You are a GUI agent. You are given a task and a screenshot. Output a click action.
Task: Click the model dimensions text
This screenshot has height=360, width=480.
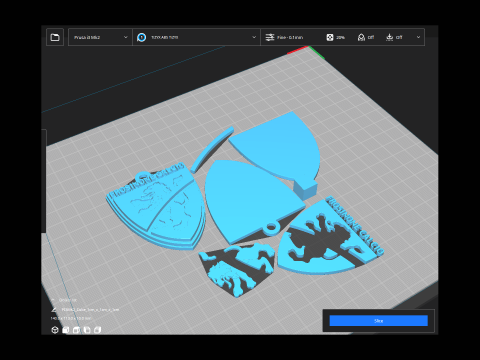[x=71, y=319]
